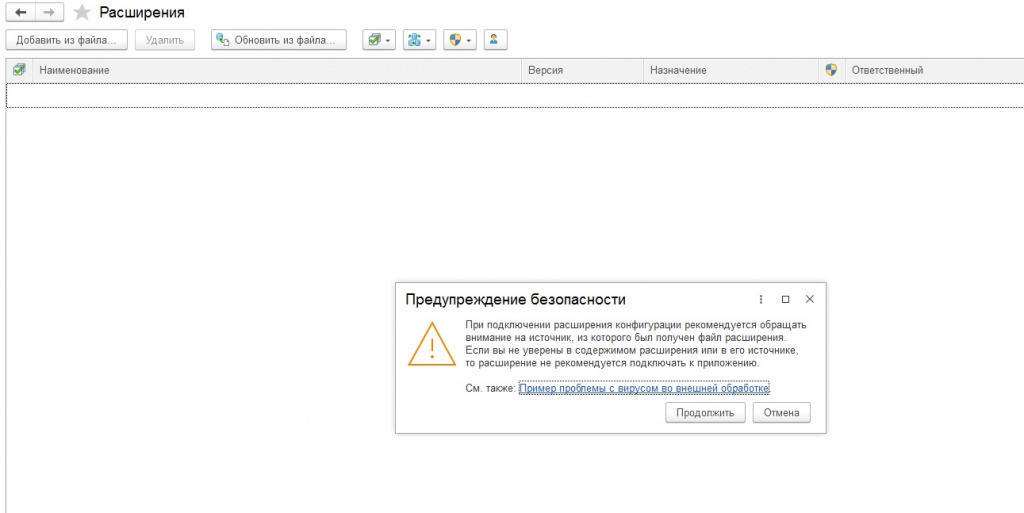This screenshot has height=513, width=1024.
Task: Close the Предупреждение безопасности dialog
Action: pos(810,300)
